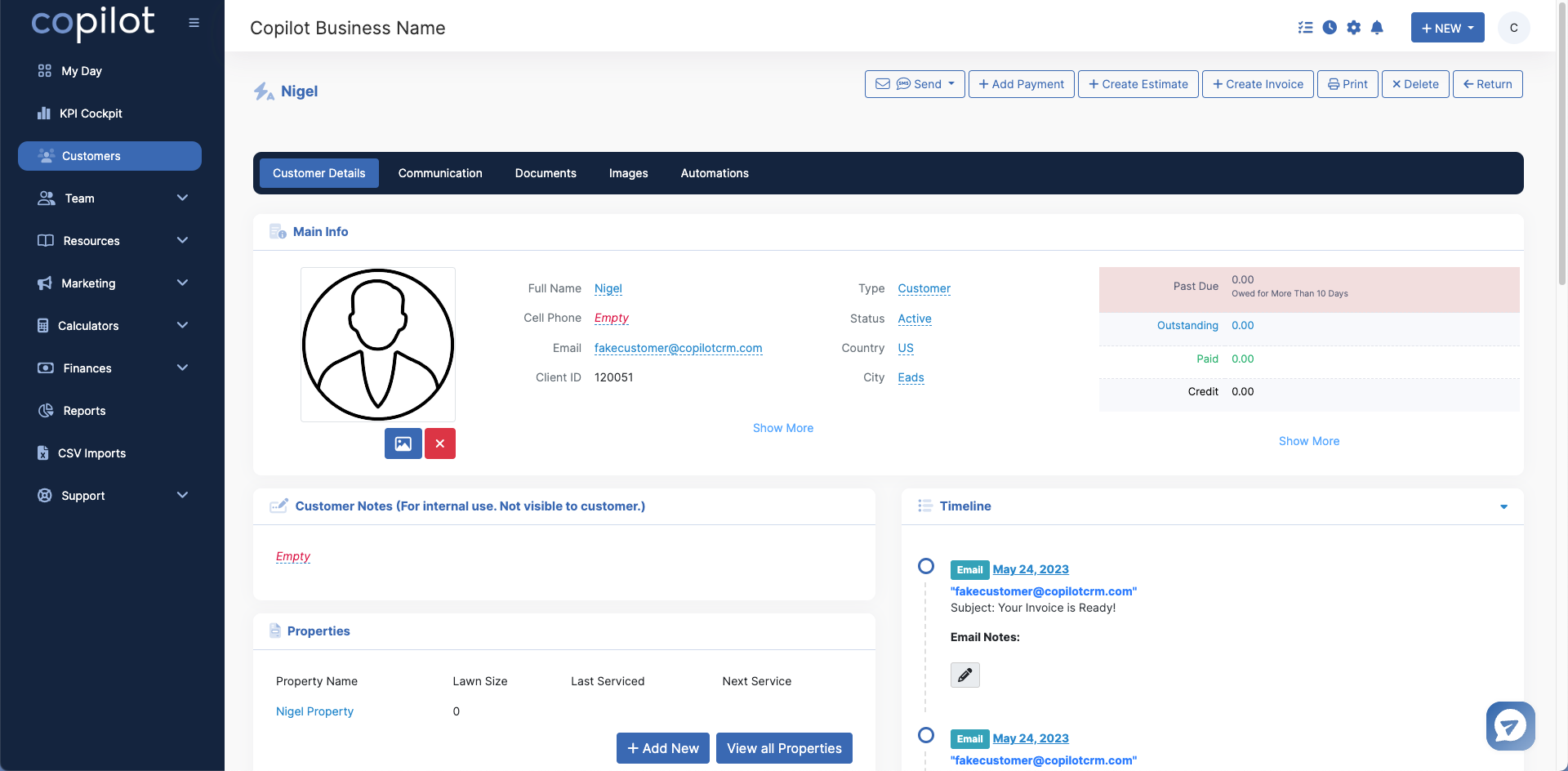Screen dimensions: 1568x771
Task: Click the Return button
Action: [1488, 84]
